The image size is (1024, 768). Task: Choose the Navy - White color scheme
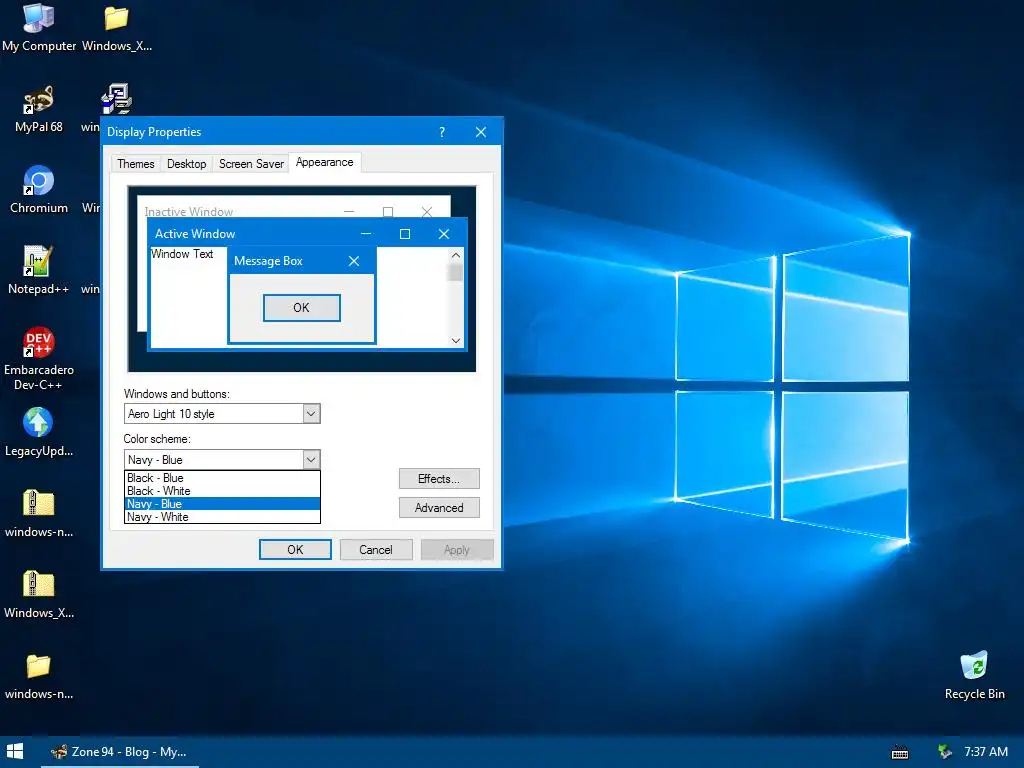click(222, 517)
